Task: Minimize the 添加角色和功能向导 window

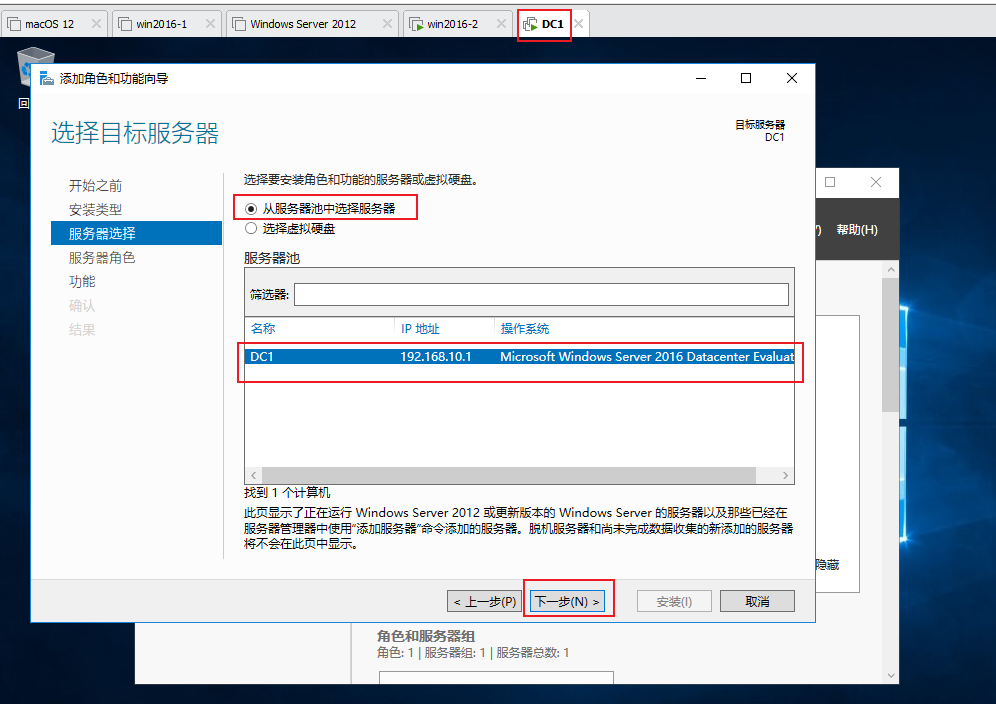Action: coord(701,78)
